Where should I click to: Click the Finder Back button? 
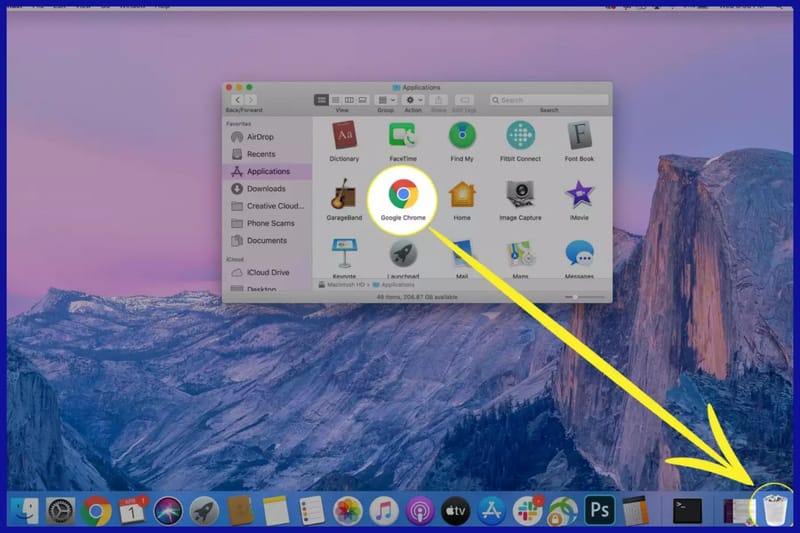(x=237, y=100)
